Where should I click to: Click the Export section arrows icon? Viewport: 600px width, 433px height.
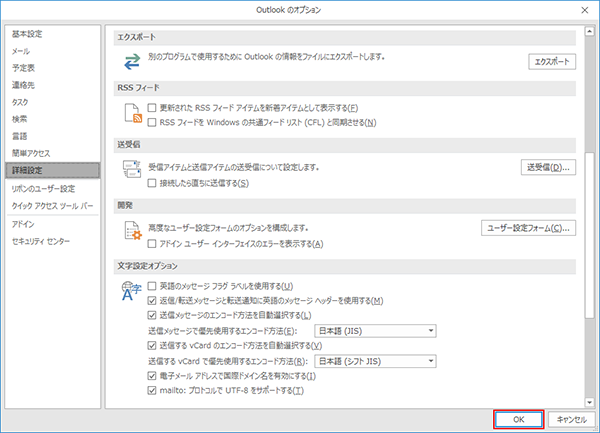click(x=130, y=62)
